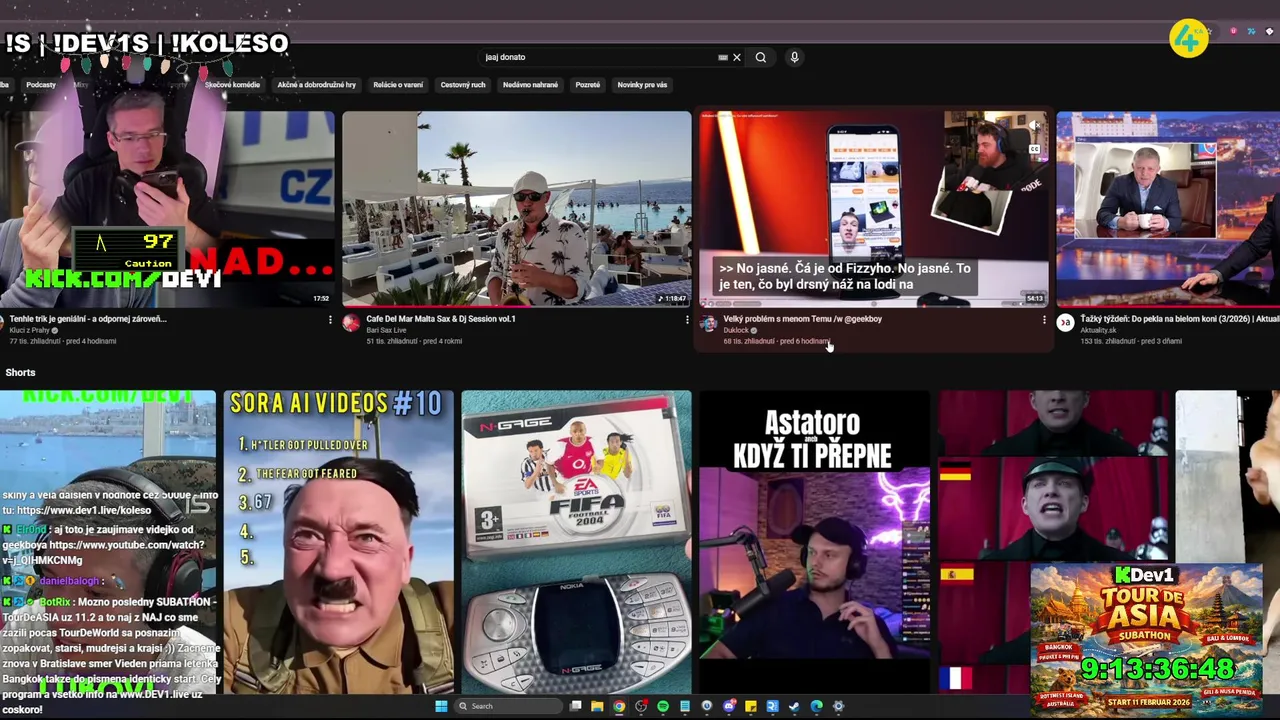This screenshot has height=720, width=1280.
Task: Go to the Duklock channel name
Action: coord(736,330)
